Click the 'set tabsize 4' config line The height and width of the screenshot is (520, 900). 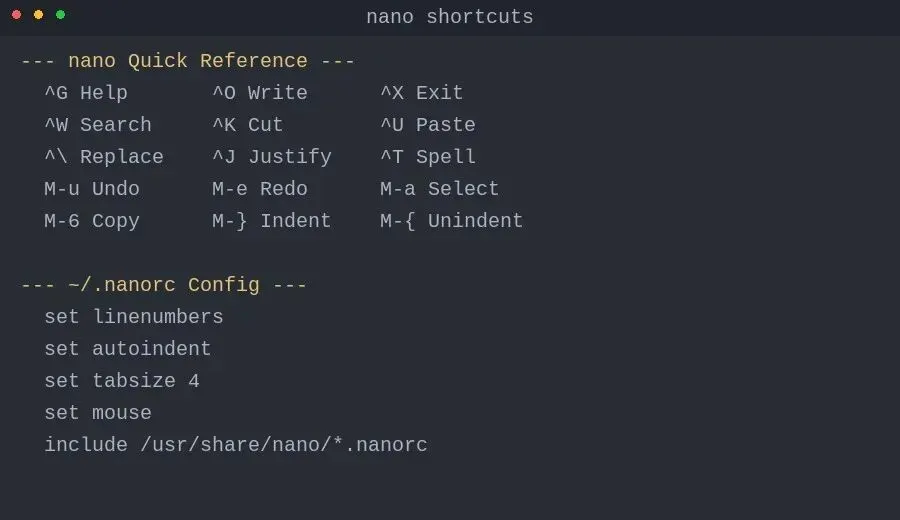click(x=122, y=381)
